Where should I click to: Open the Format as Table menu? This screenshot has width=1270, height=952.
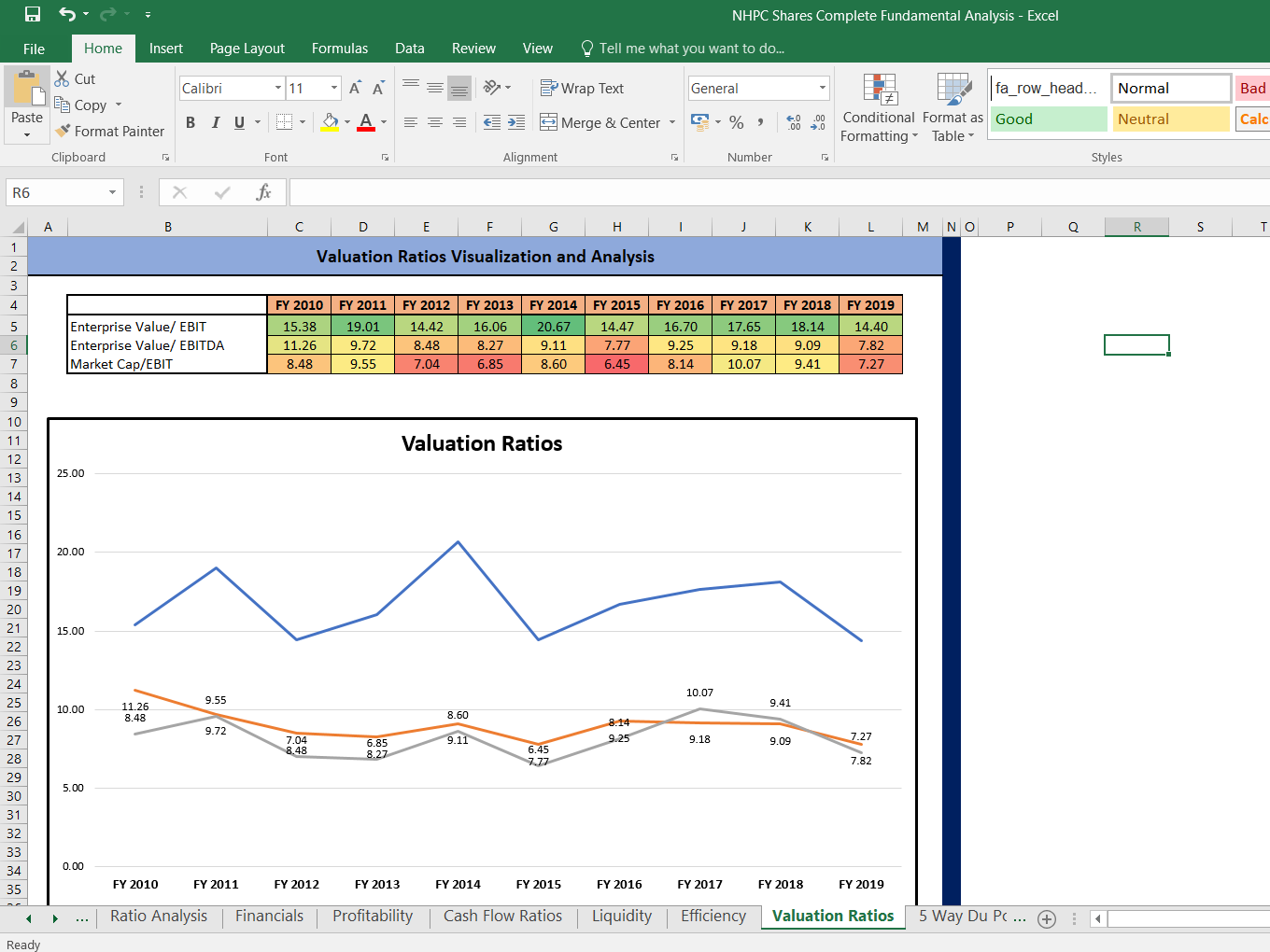(952, 107)
